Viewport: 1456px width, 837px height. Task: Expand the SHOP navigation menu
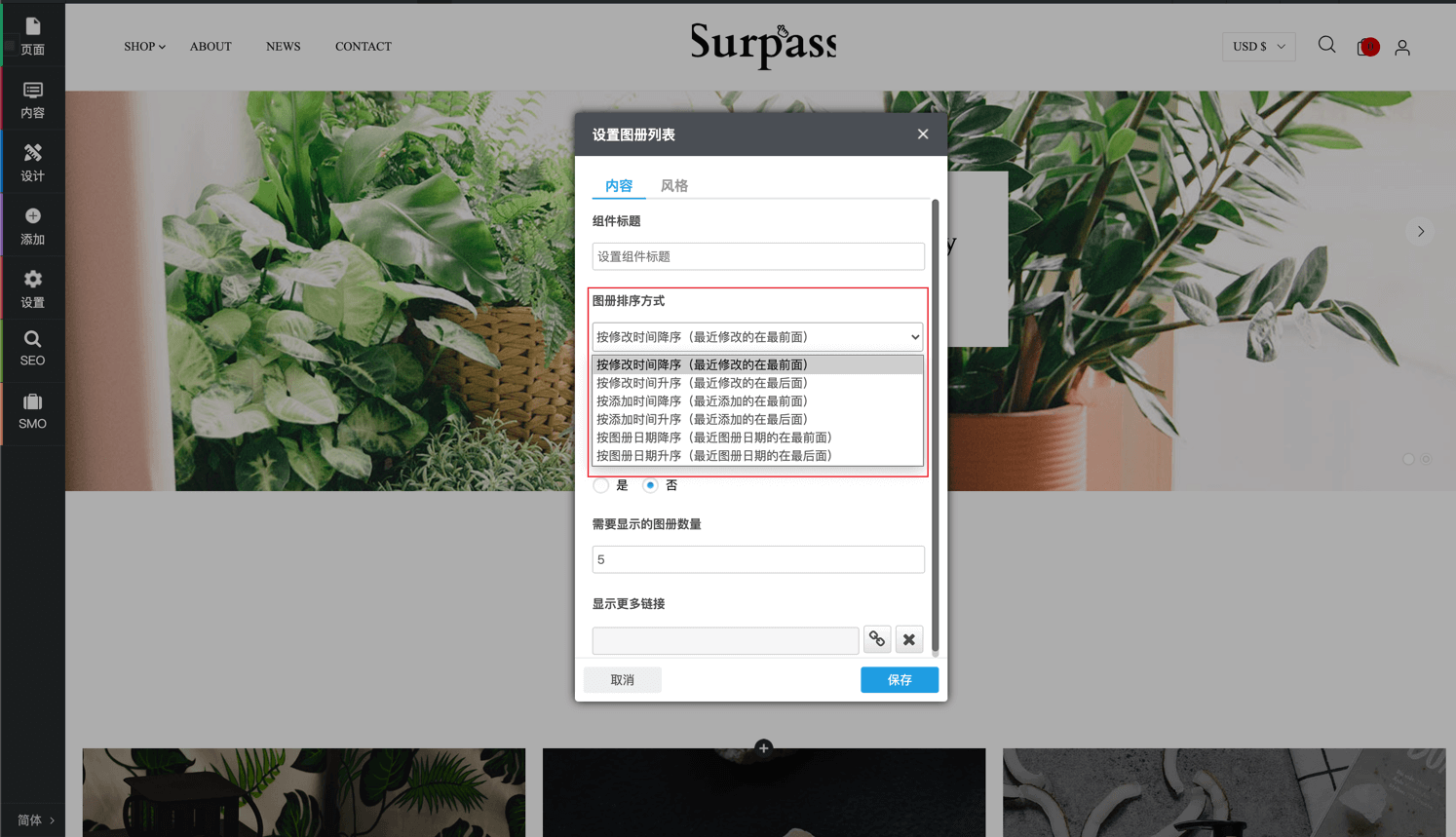pos(144,47)
